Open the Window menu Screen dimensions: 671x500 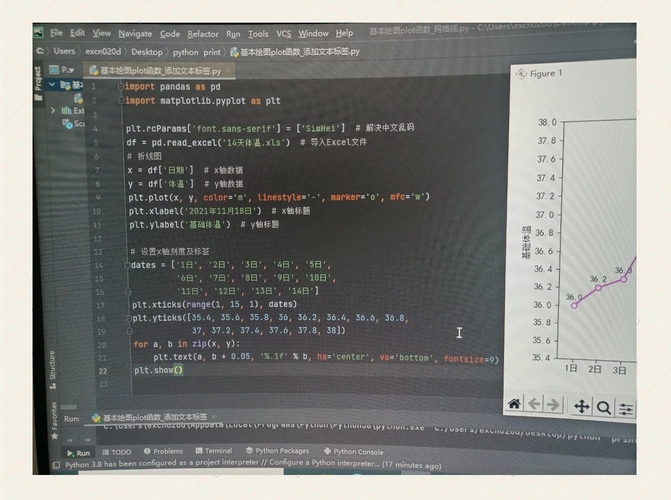point(313,33)
